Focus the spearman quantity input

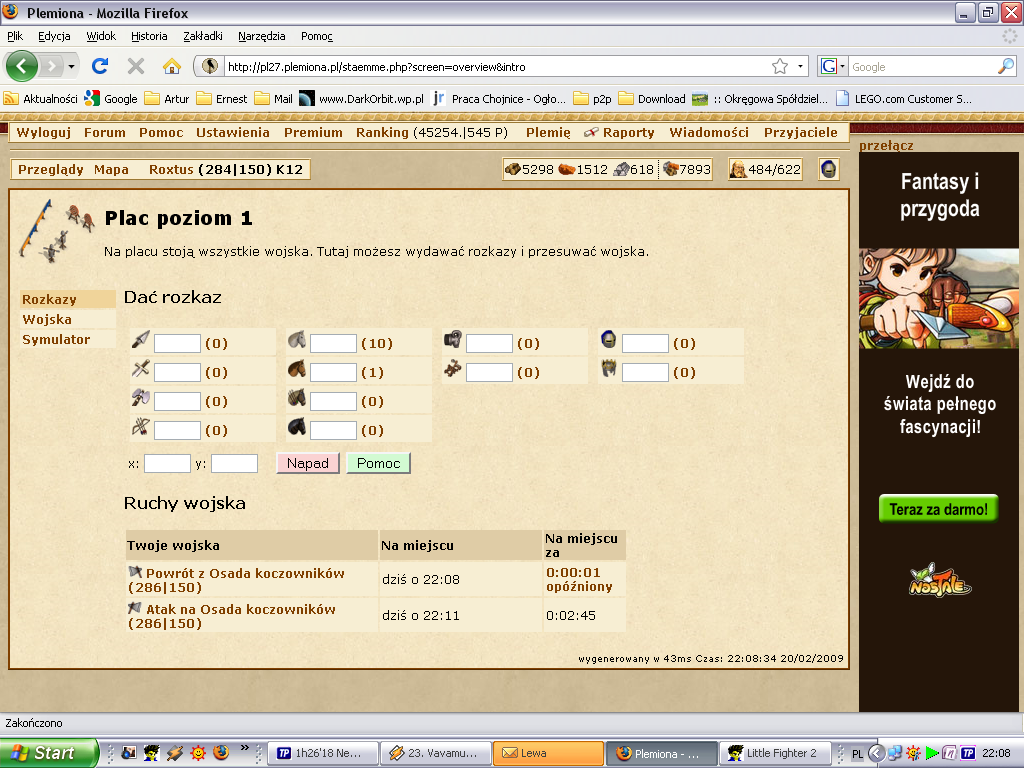tap(177, 344)
